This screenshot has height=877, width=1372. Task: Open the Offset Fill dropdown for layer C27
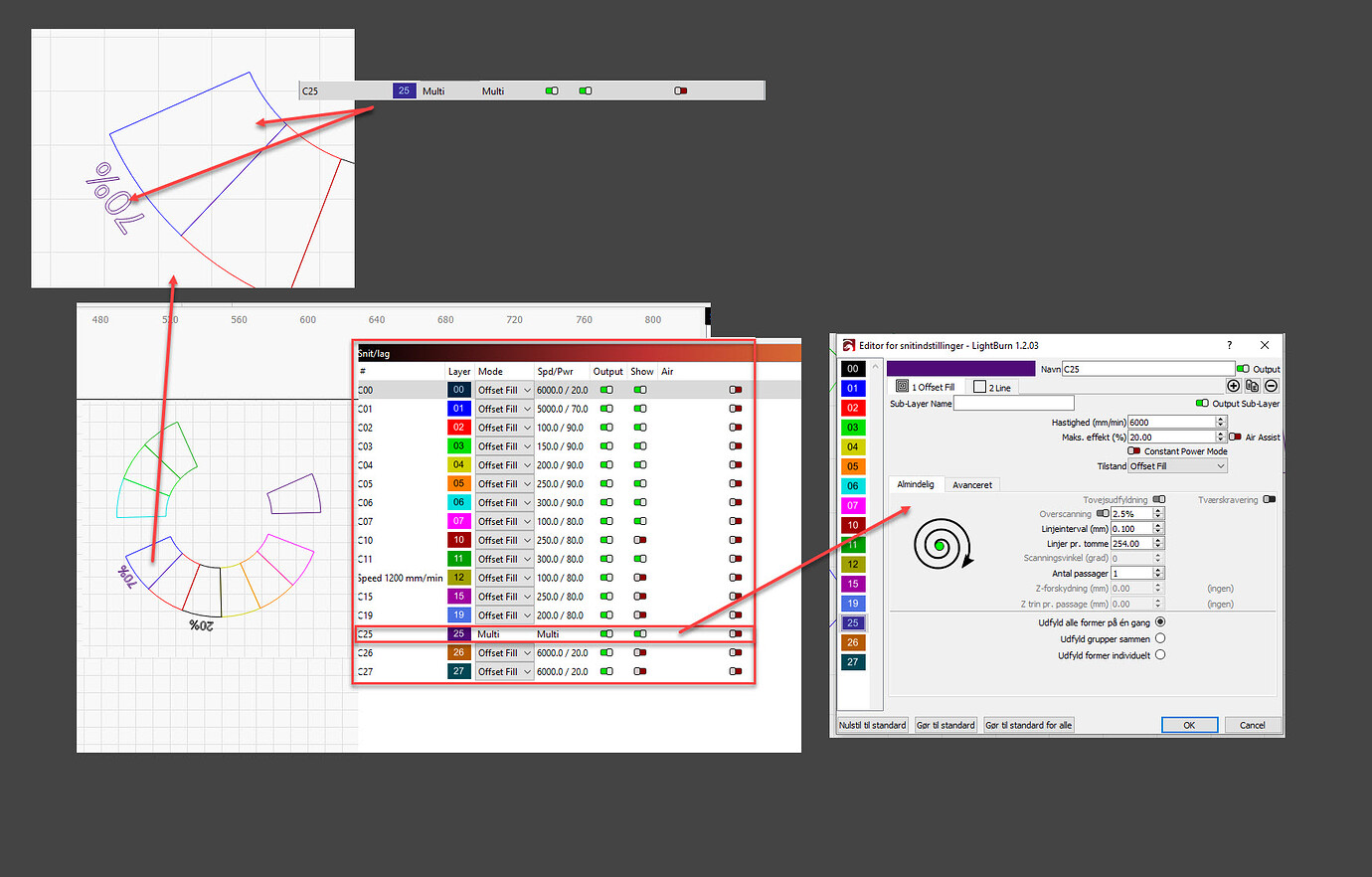[503, 671]
